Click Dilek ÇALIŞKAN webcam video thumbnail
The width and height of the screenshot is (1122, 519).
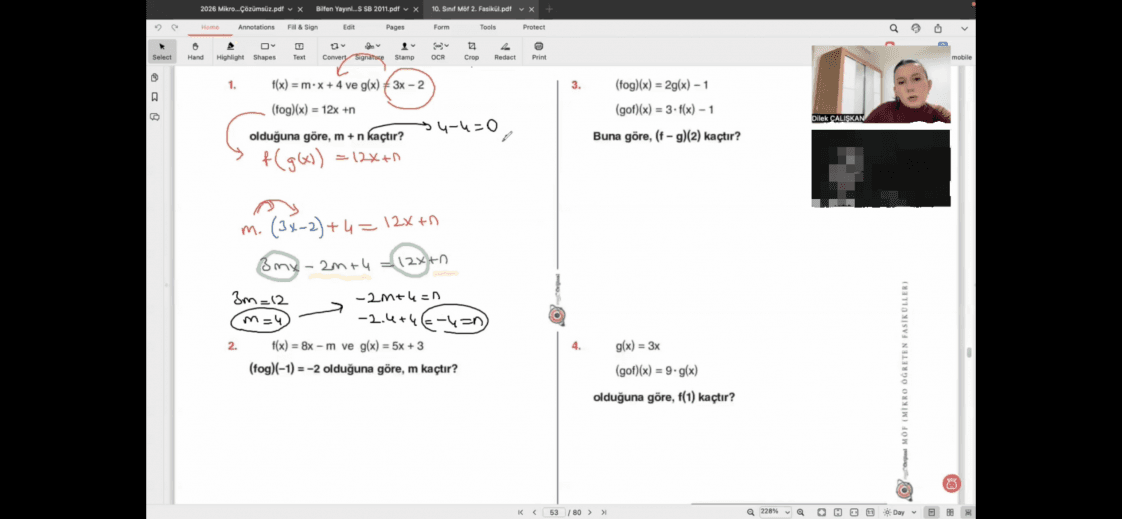[881, 84]
